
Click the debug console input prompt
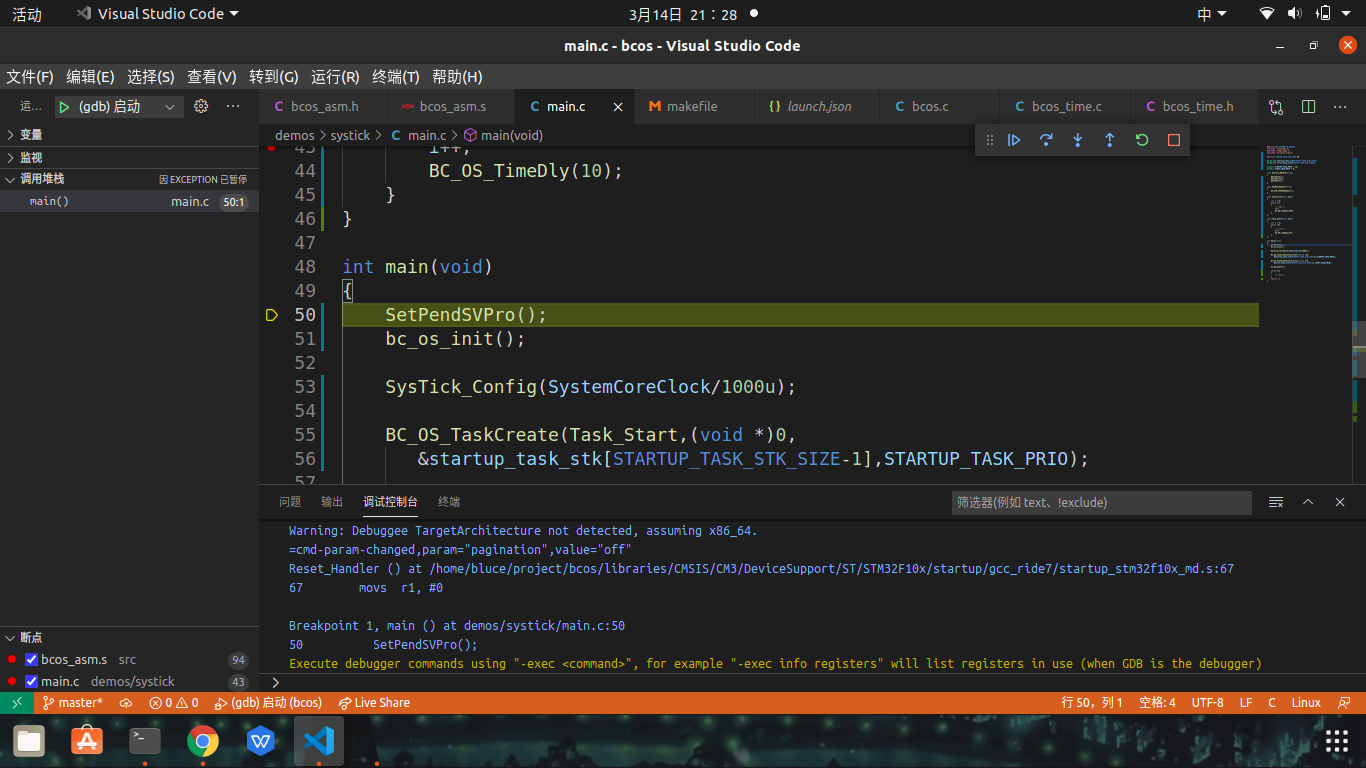[x=812, y=682]
